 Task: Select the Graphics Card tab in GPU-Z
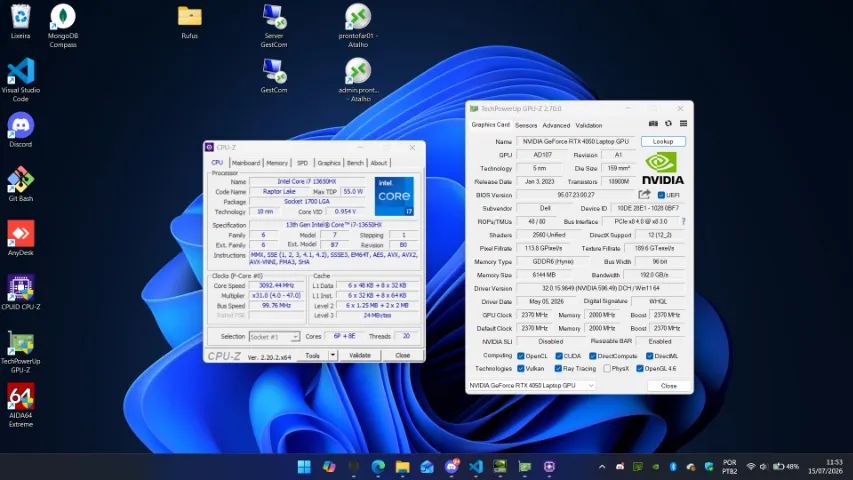coord(490,125)
